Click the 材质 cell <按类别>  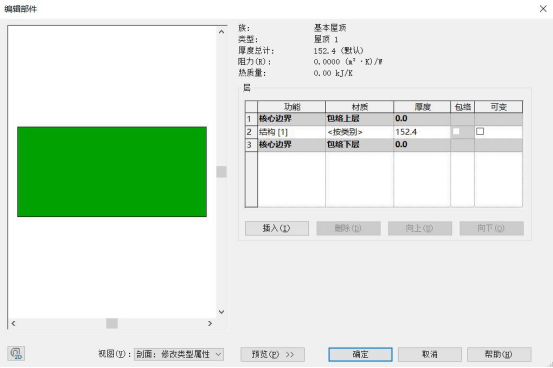pyautogui.click(x=359, y=132)
